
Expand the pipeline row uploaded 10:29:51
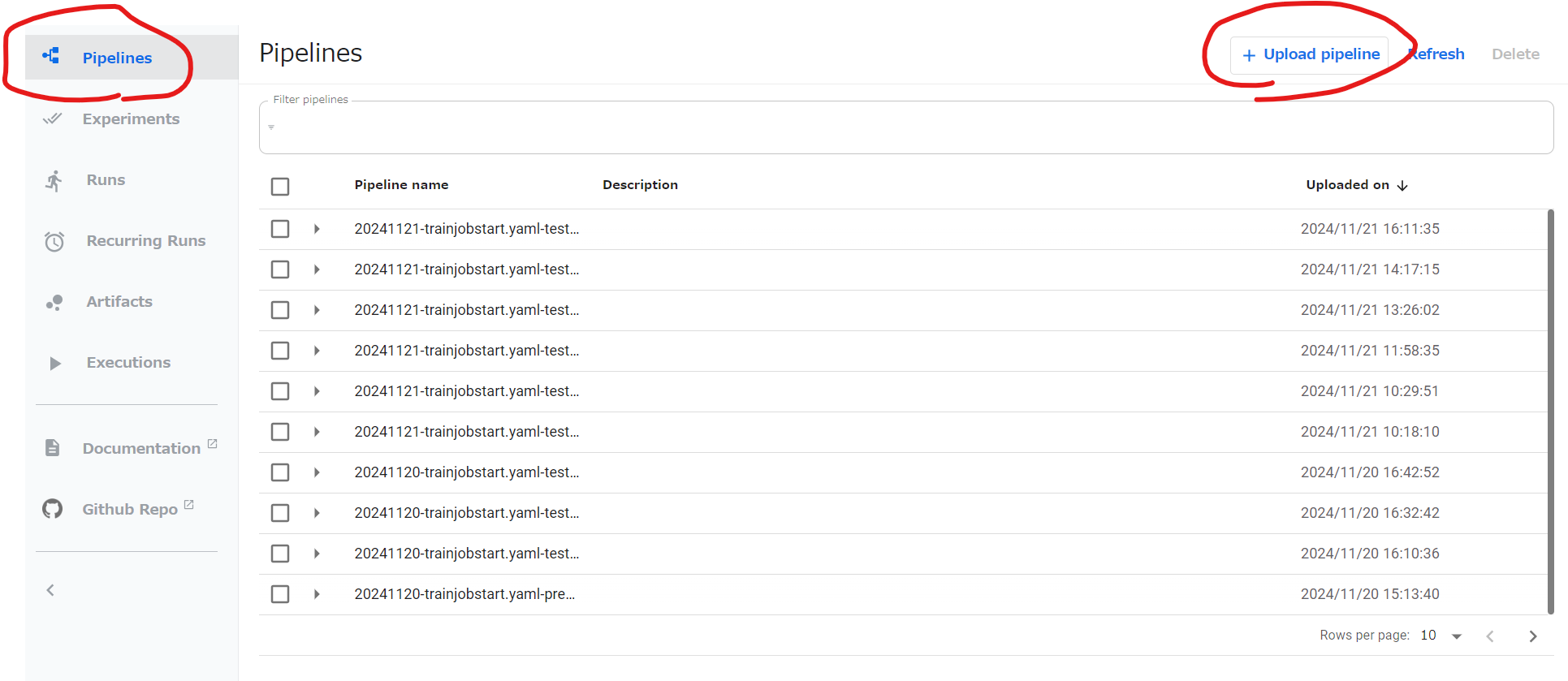(317, 391)
